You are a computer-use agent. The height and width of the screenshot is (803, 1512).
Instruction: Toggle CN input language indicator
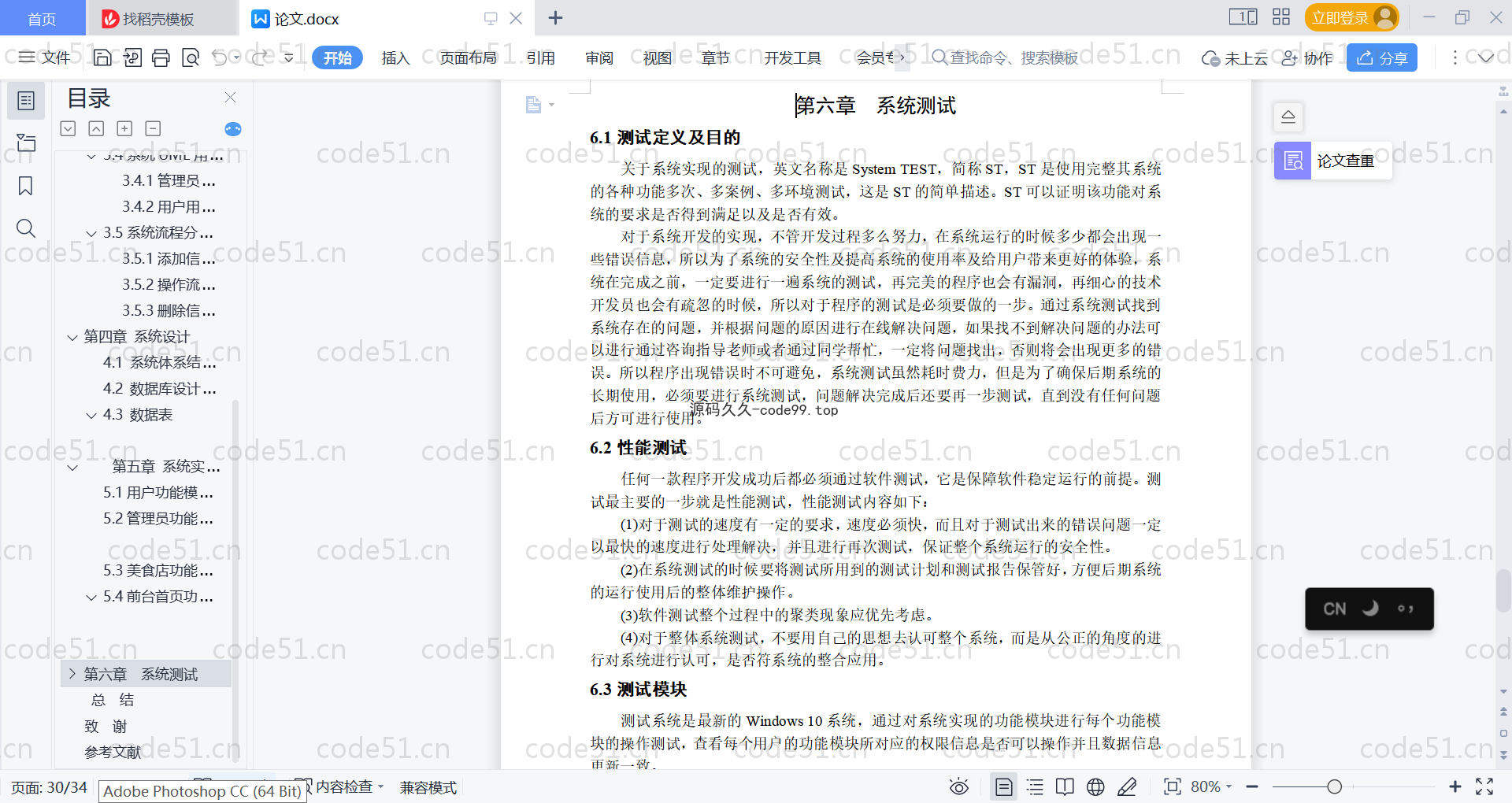(1335, 609)
